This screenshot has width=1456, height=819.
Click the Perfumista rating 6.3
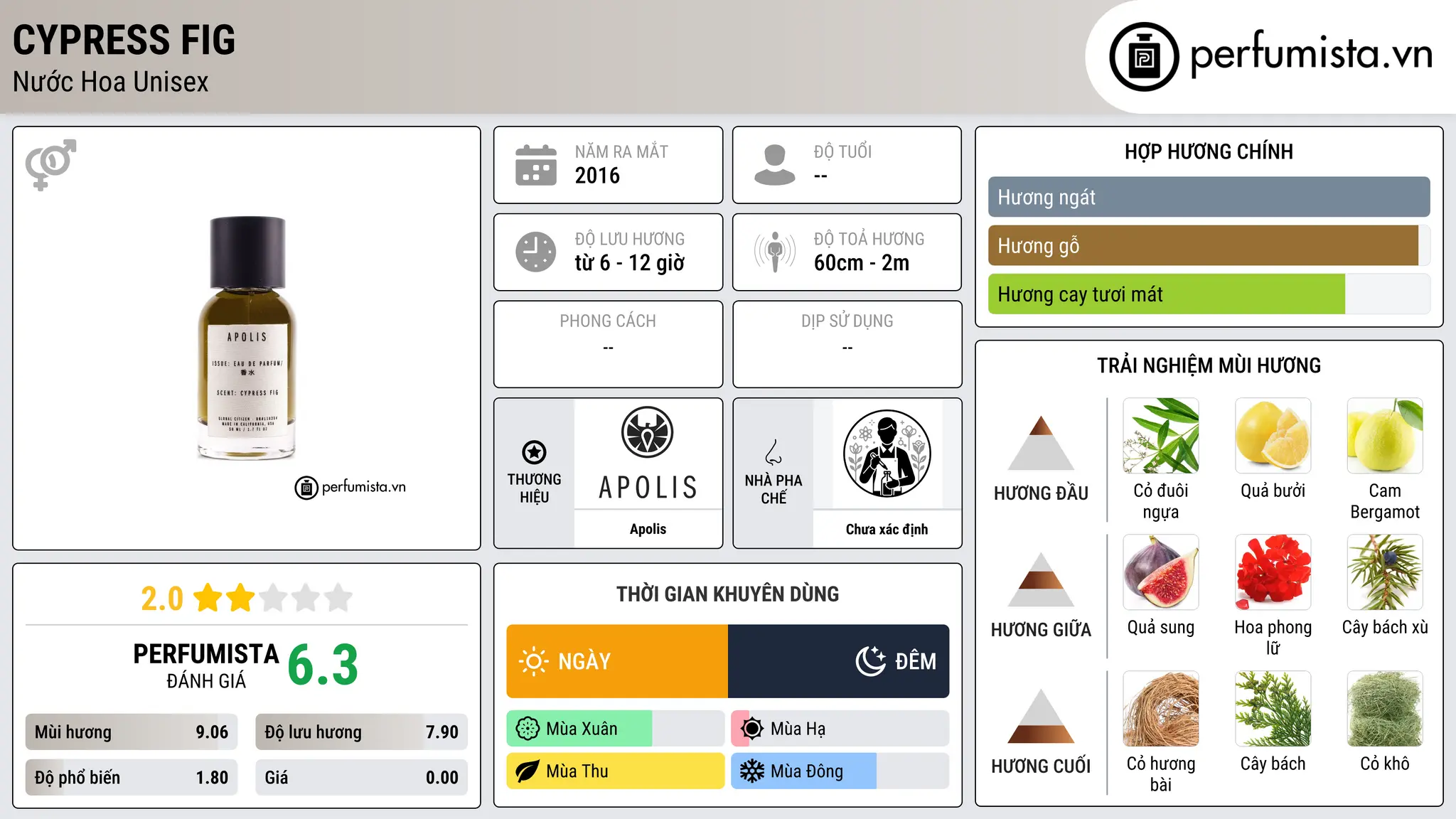(323, 665)
